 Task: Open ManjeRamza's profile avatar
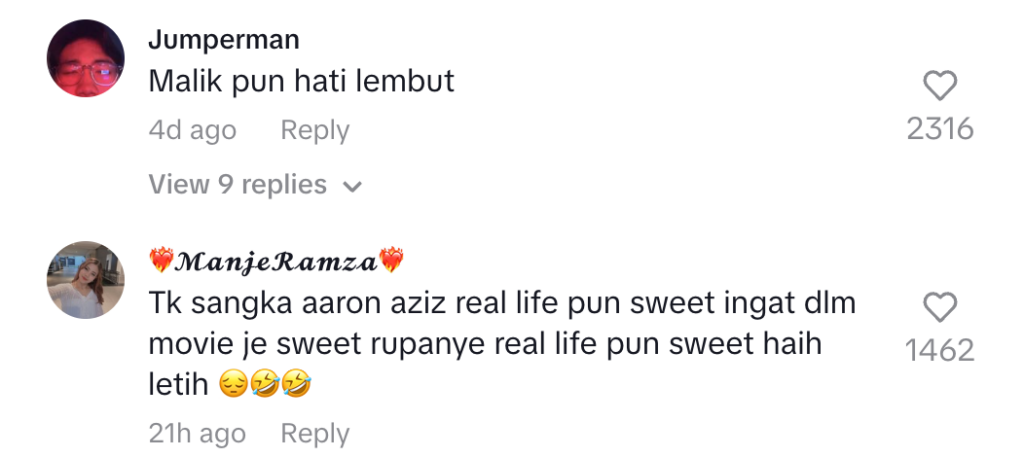pyautogui.click(x=86, y=280)
